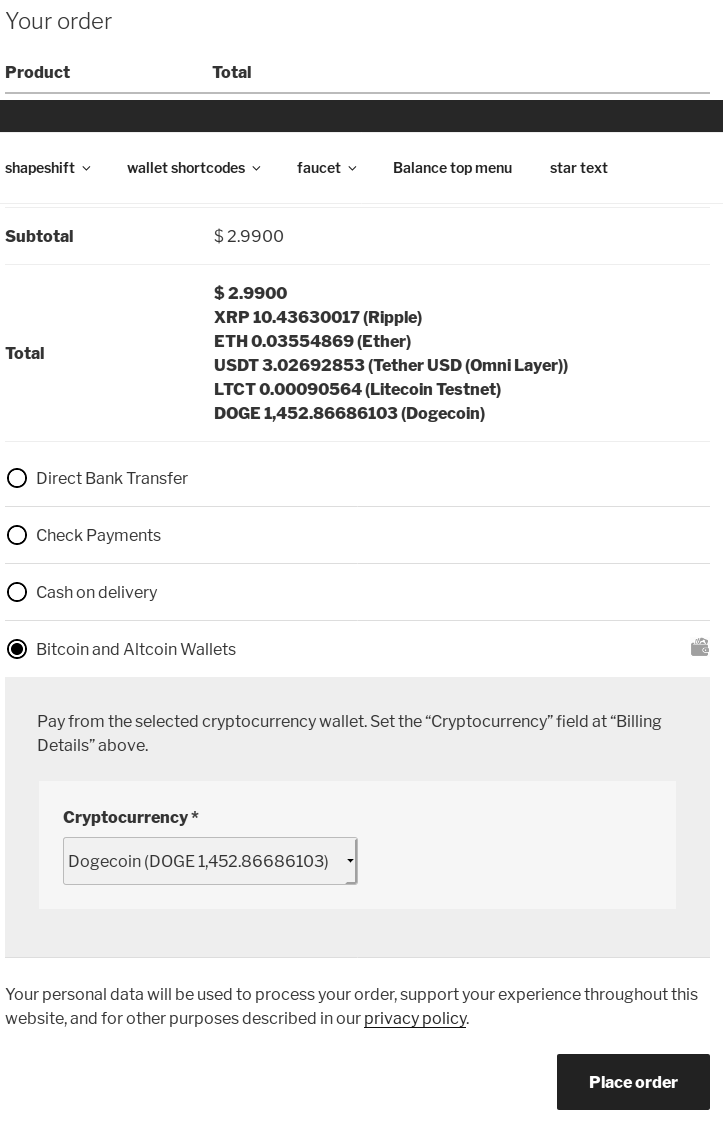
Task: Select the Cash on delivery option
Action: 17,592
